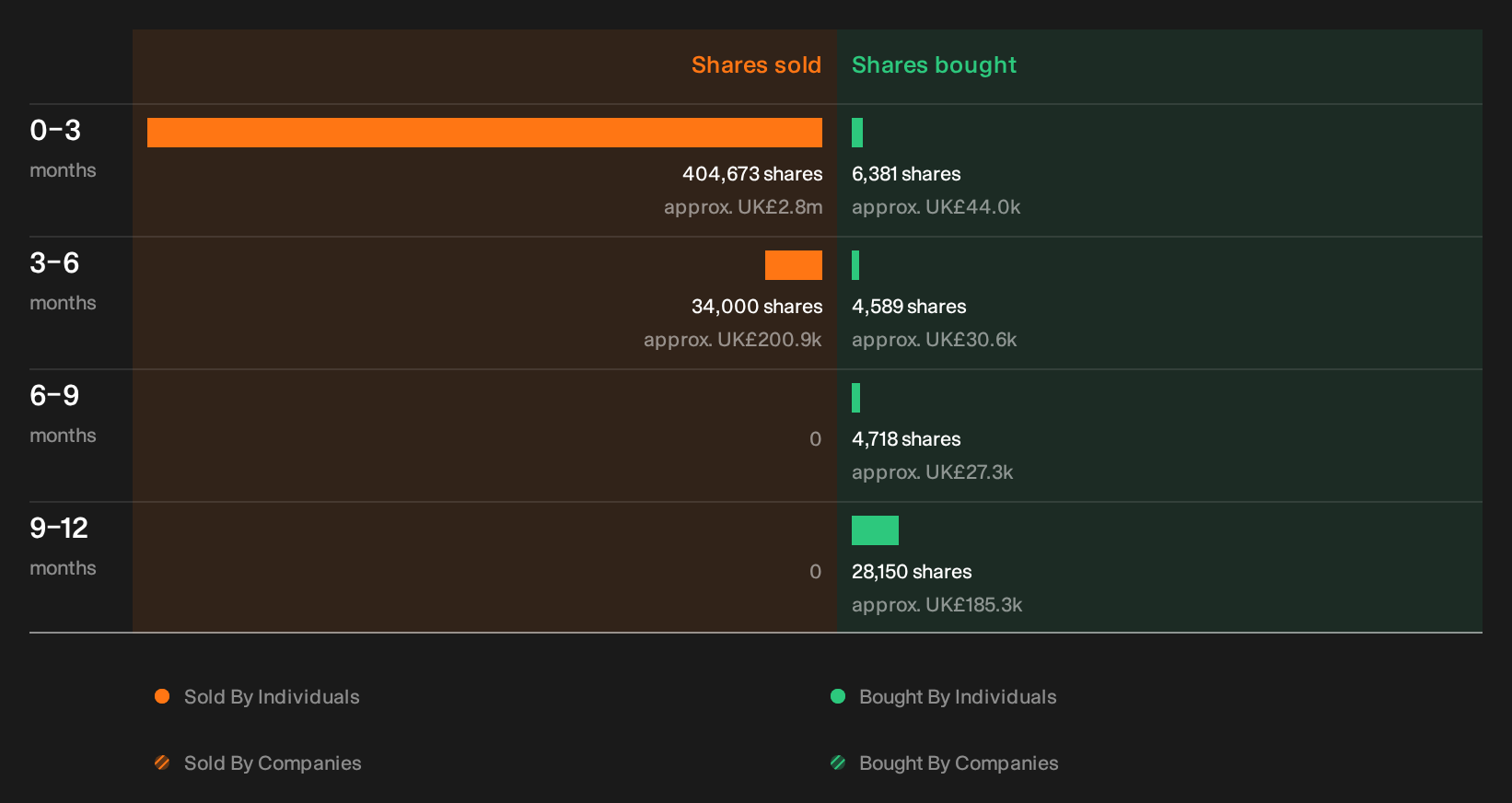The width and height of the screenshot is (1512, 803).
Task: Click the zero sold value for 6-9 months
Action: (x=815, y=439)
